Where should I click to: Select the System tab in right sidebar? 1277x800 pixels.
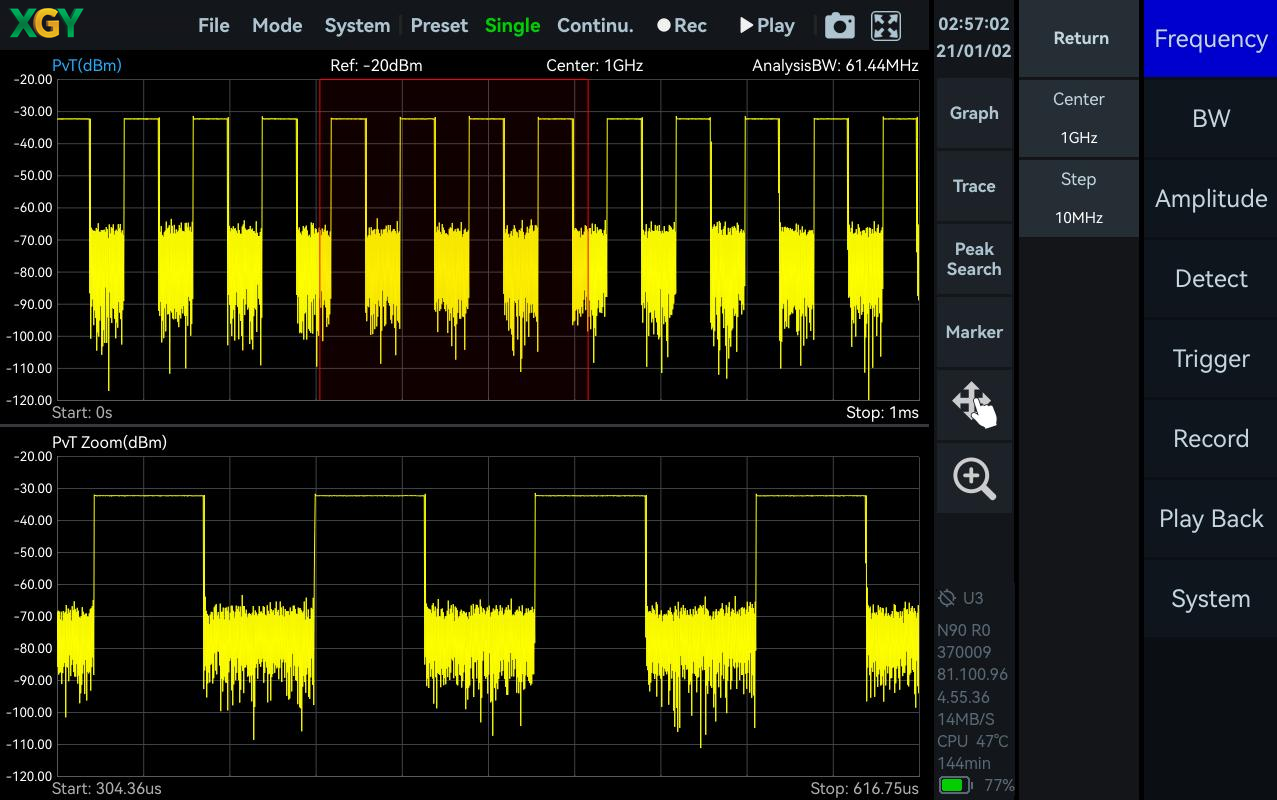1211,599
